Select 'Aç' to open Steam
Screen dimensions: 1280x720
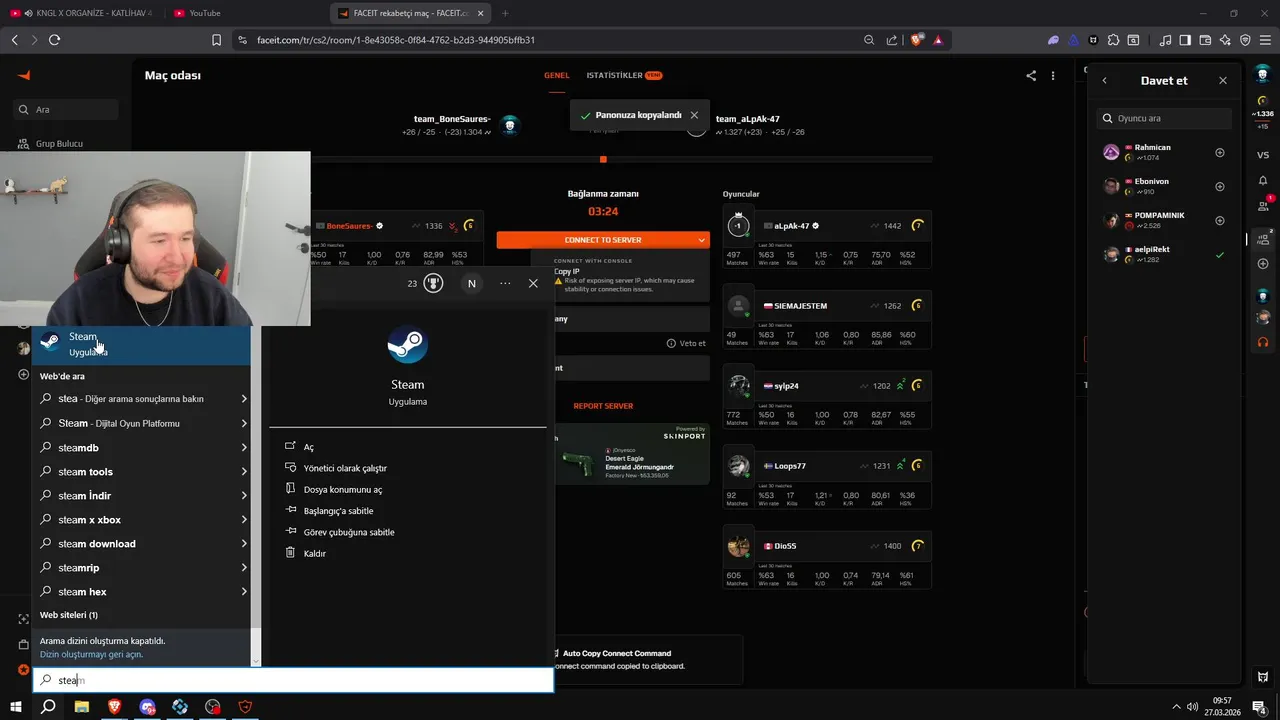click(x=309, y=447)
